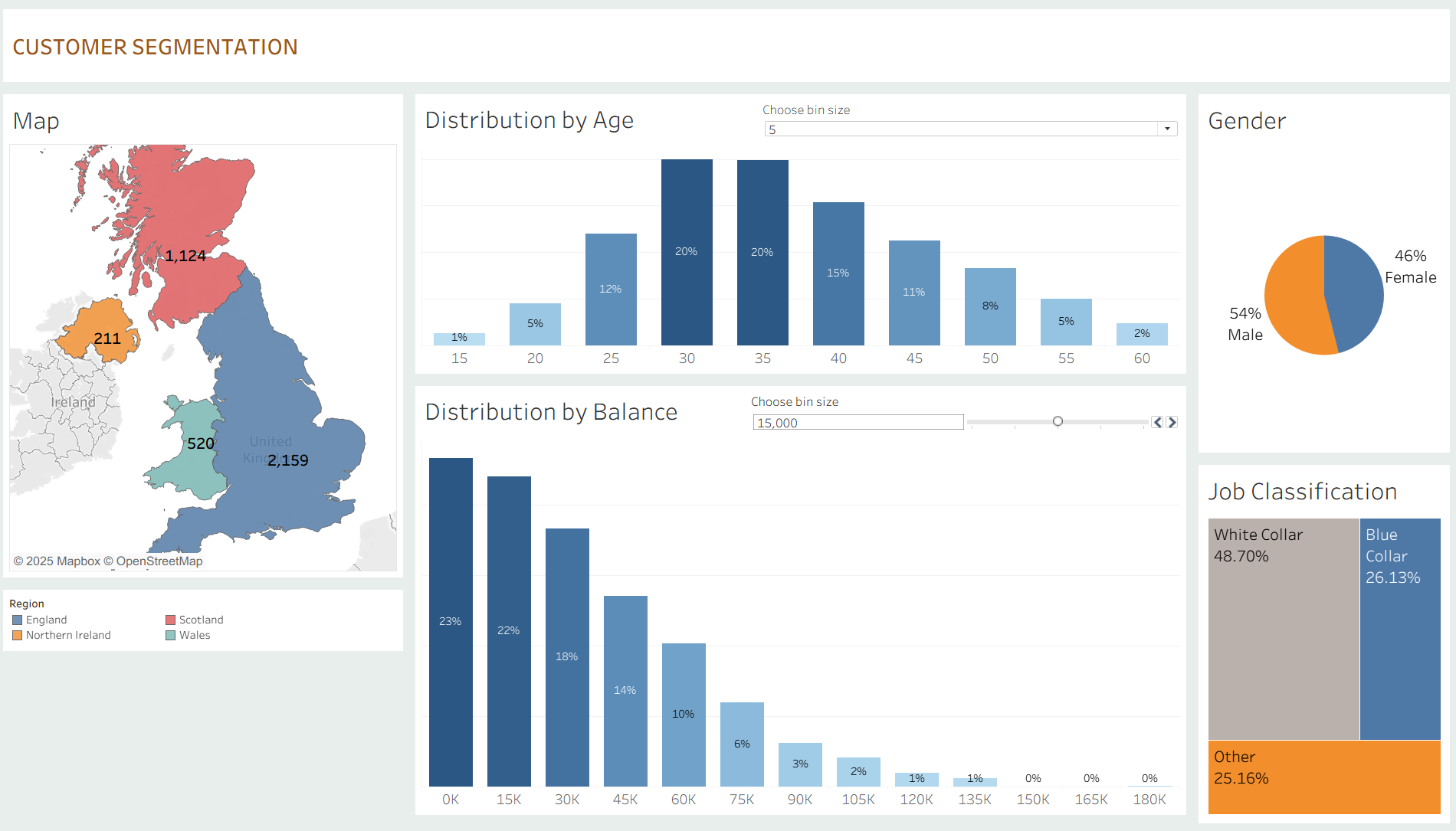Viewport: 1456px width, 831px height.
Task: Click the balance slider decrement arrow
Action: [x=1157, y=422]
